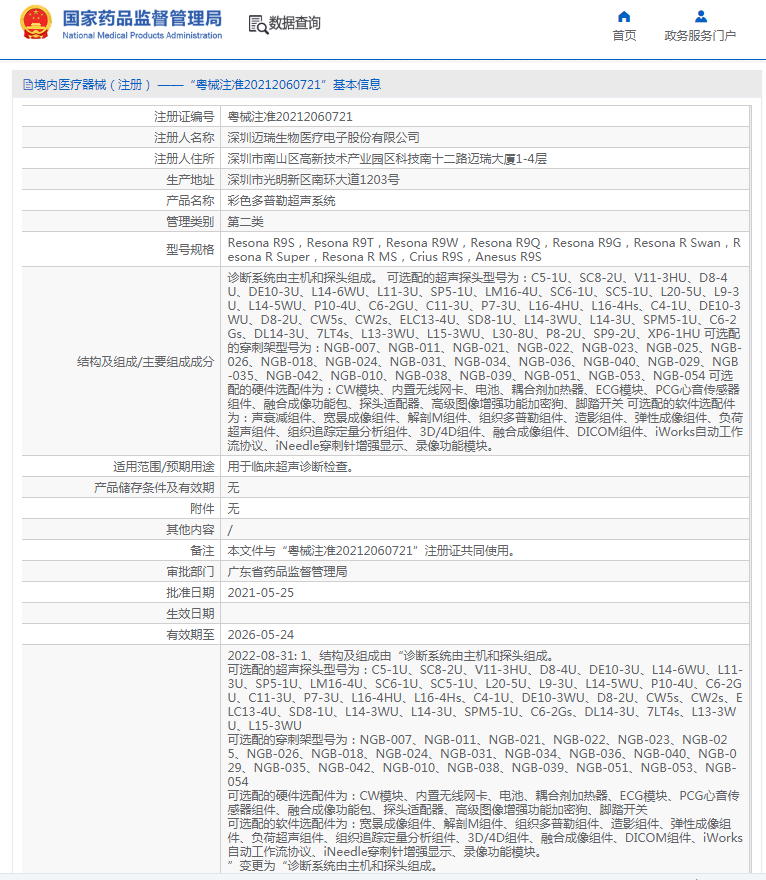Click the 注册人名称 label

[x=184, y=138]
